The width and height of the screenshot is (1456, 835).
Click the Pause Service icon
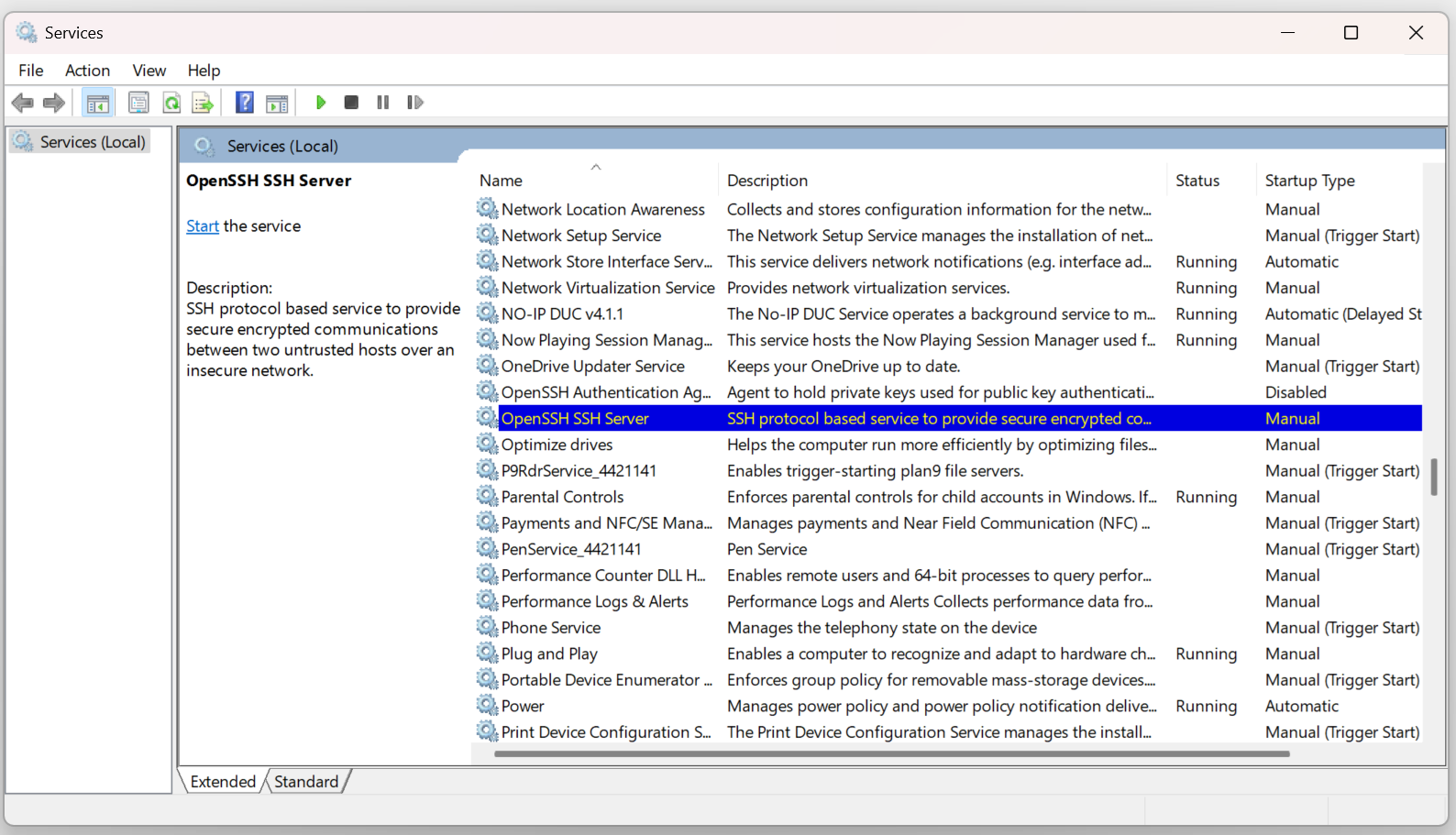[x=383, y=103]
